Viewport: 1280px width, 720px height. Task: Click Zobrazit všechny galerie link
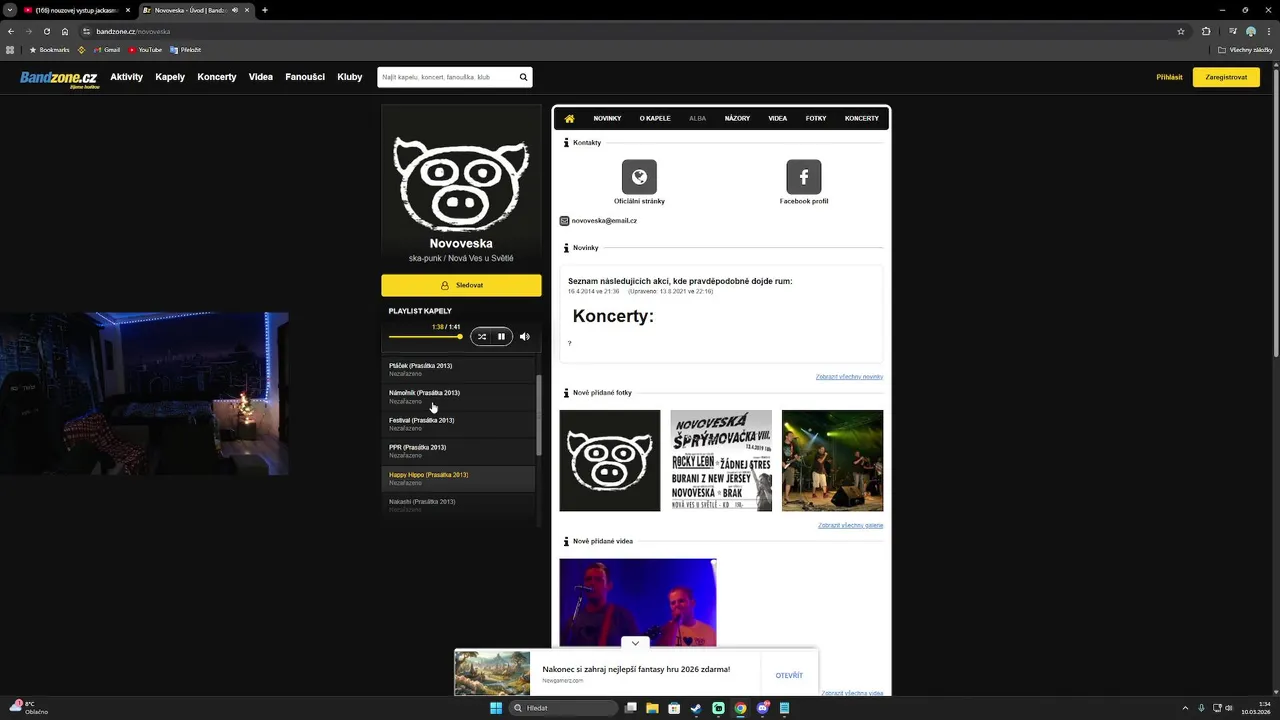851,525
